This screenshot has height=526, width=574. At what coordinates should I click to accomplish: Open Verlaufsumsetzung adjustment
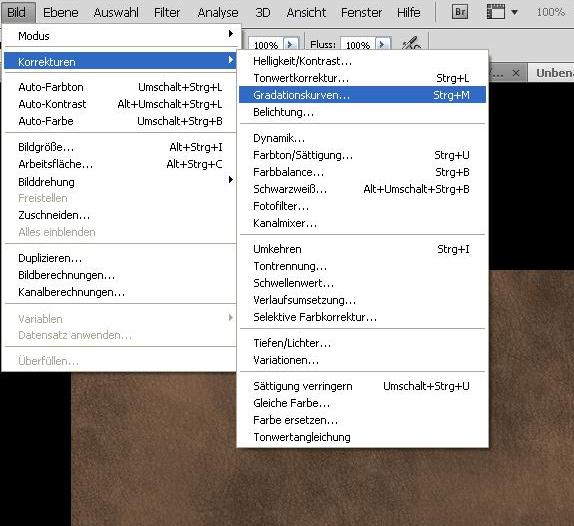coord(362,300)
